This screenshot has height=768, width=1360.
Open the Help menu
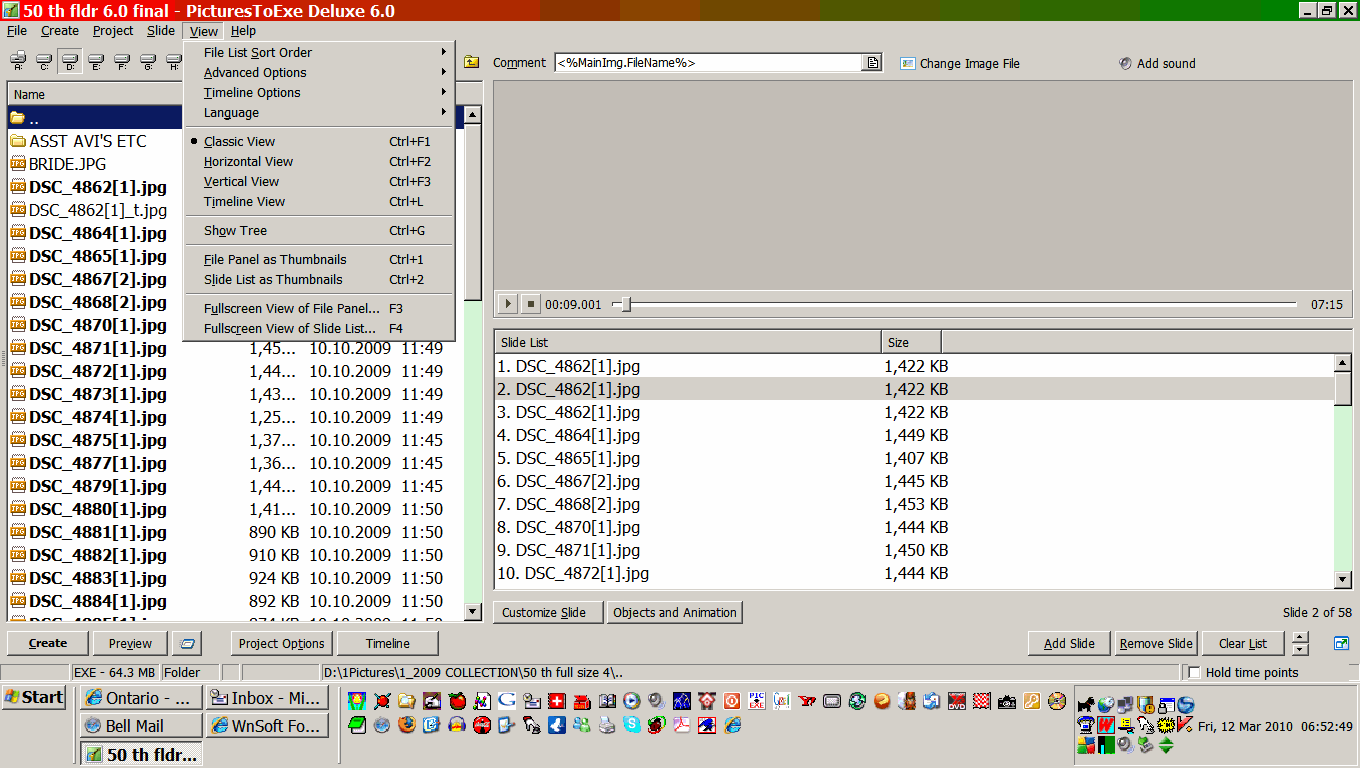243,31
